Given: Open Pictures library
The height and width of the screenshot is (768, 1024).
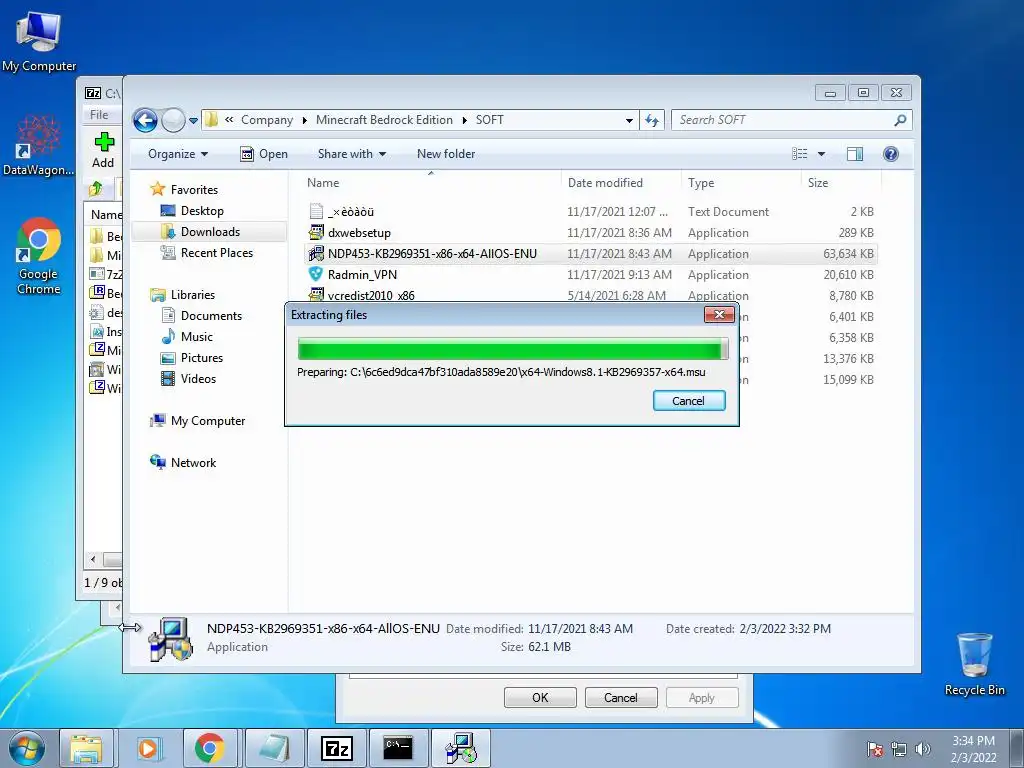Looking at the screenshot, I should (202, 358).
